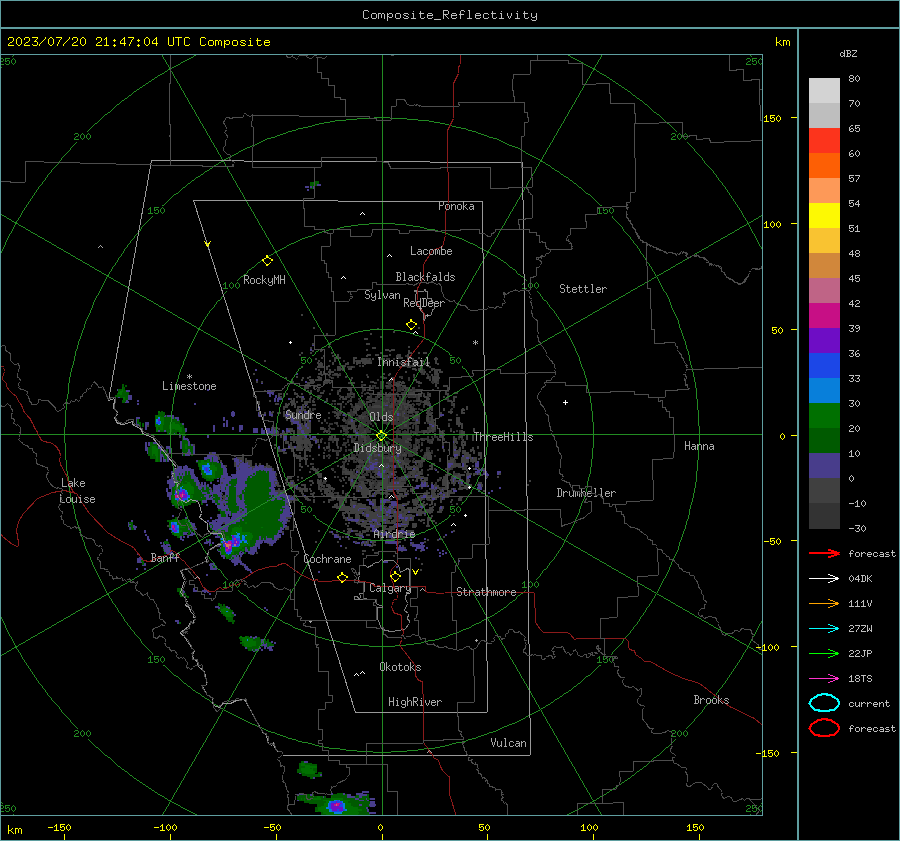The image size is (900, 841).
Task: Click the Strathmore label
Action: [486, 592]
